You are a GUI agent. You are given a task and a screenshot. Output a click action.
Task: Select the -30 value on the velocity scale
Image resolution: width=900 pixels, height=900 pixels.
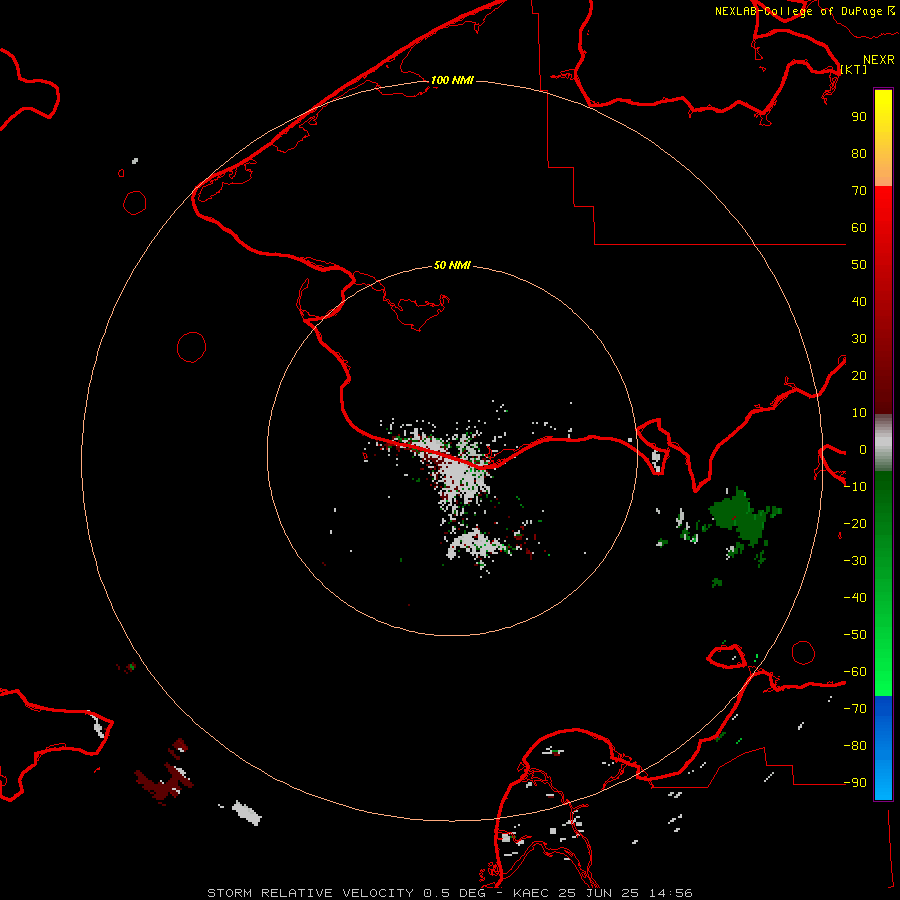click(855, 561)
